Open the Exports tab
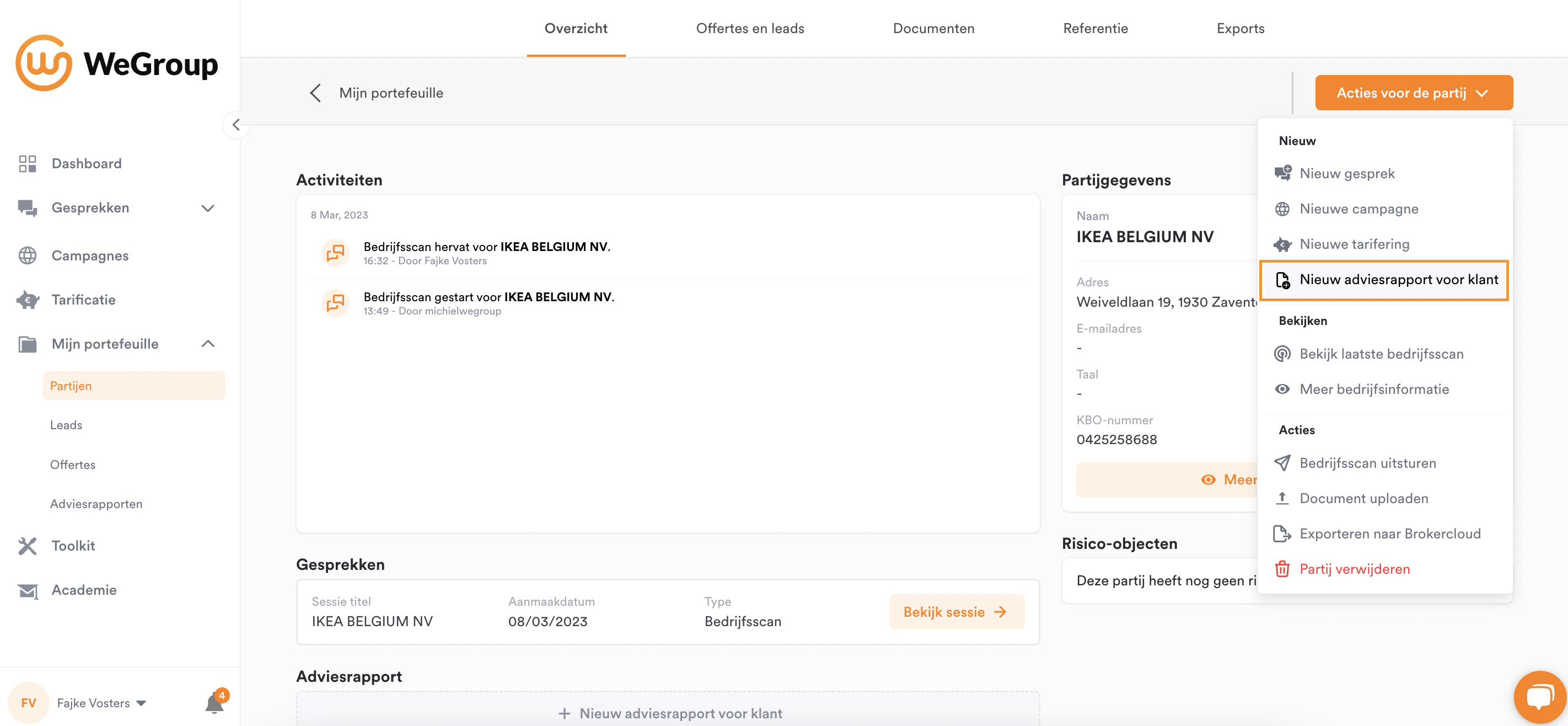This screenshot has height=726, width=1568. pyautogui.click(x=1240, y=28)
